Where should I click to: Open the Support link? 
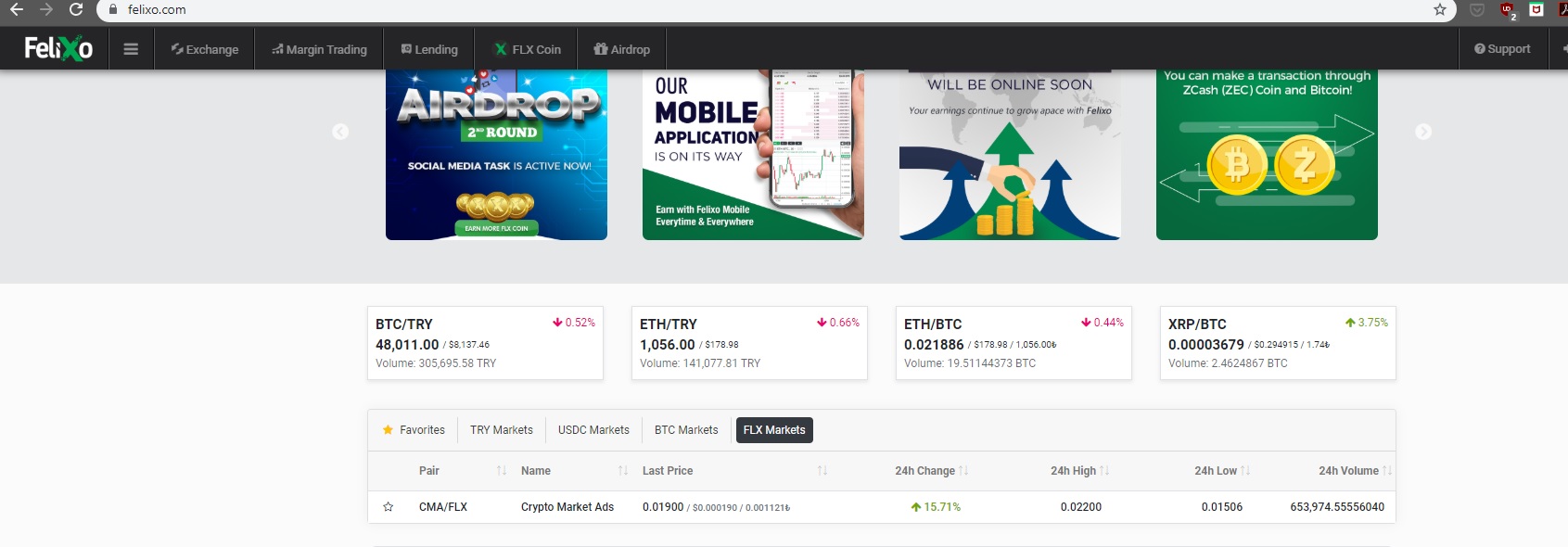click(x=1502, y=49)
